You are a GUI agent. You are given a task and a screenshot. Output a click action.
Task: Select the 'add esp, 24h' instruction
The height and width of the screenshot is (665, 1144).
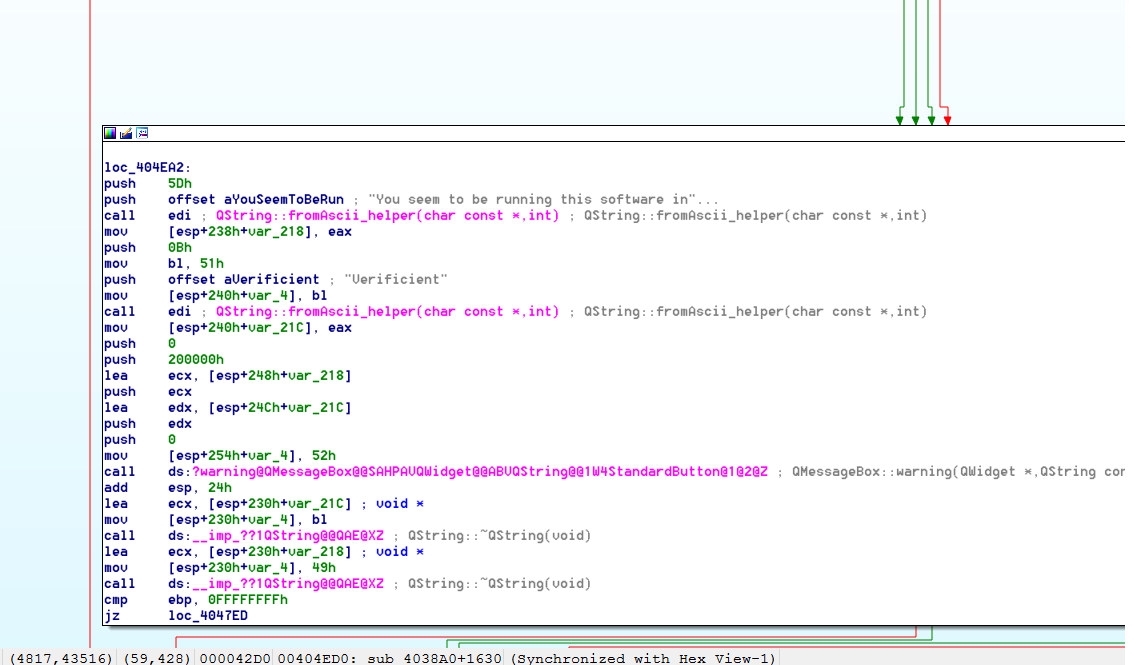coord(168,489)
